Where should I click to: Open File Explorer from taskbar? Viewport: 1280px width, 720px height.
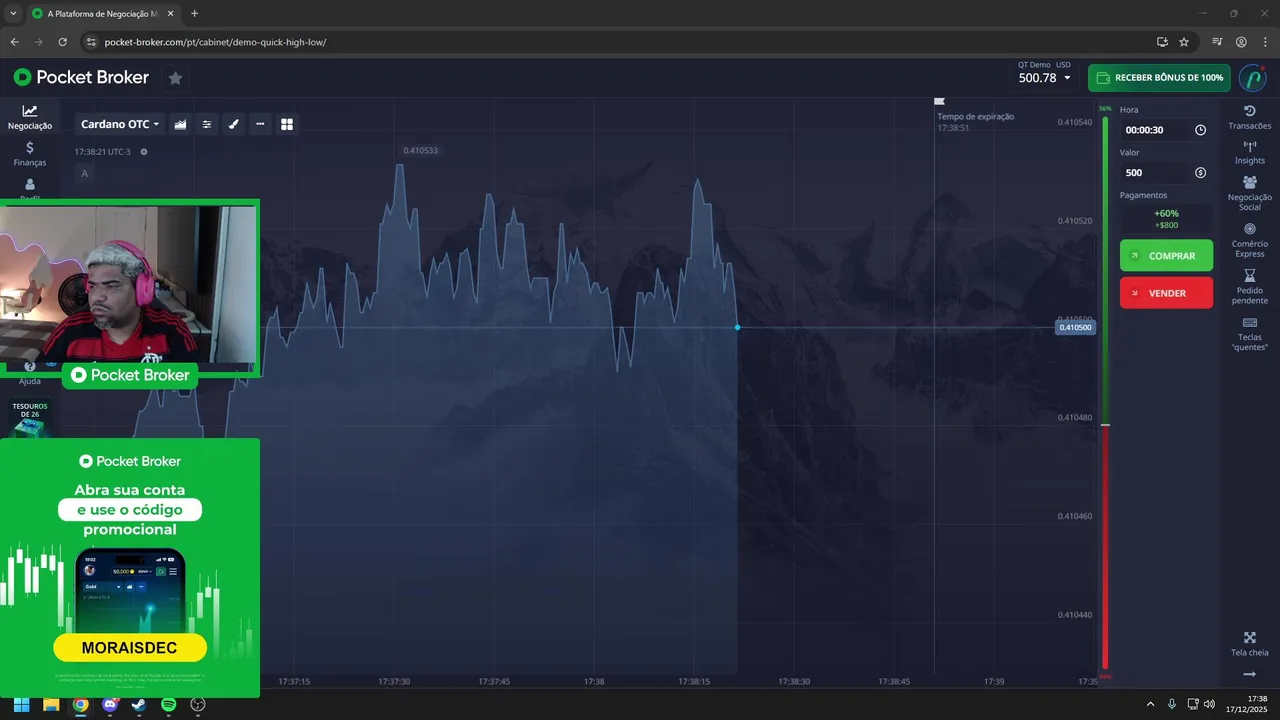(x=50, y=705)
